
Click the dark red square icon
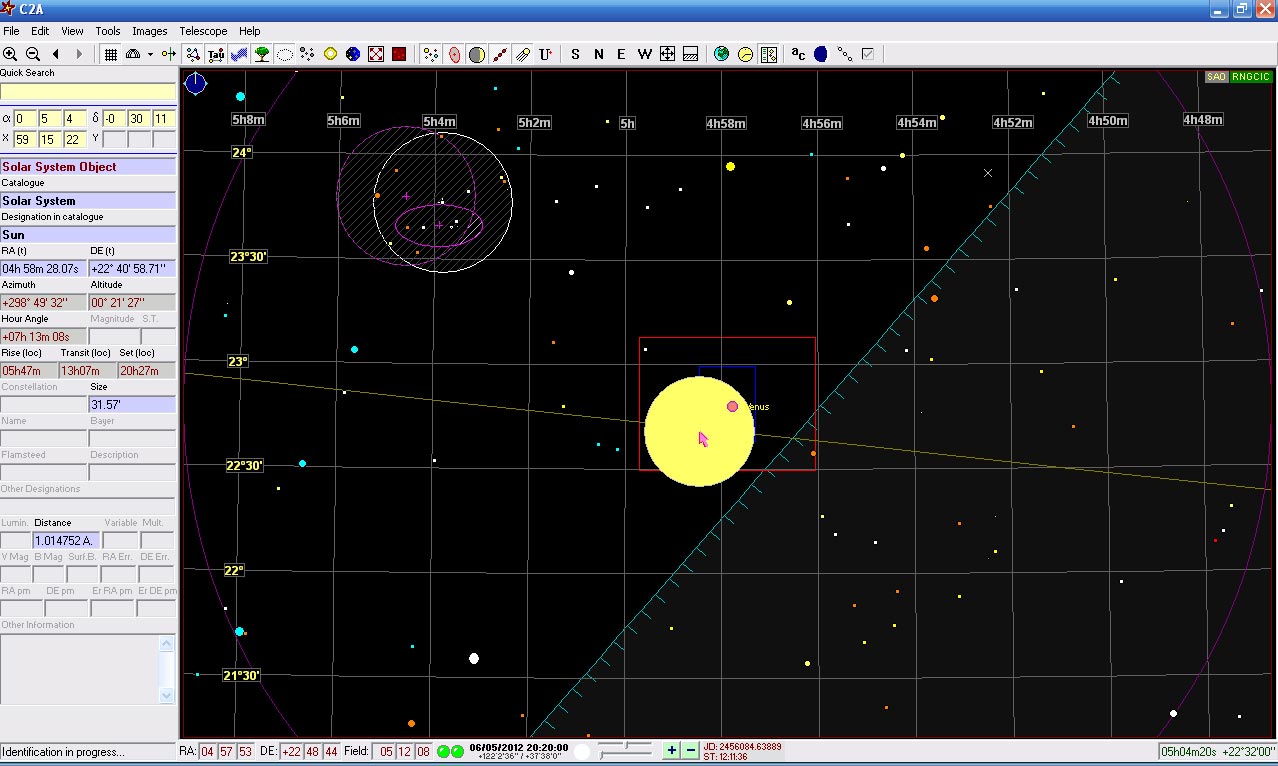click(x=399, y=54)
